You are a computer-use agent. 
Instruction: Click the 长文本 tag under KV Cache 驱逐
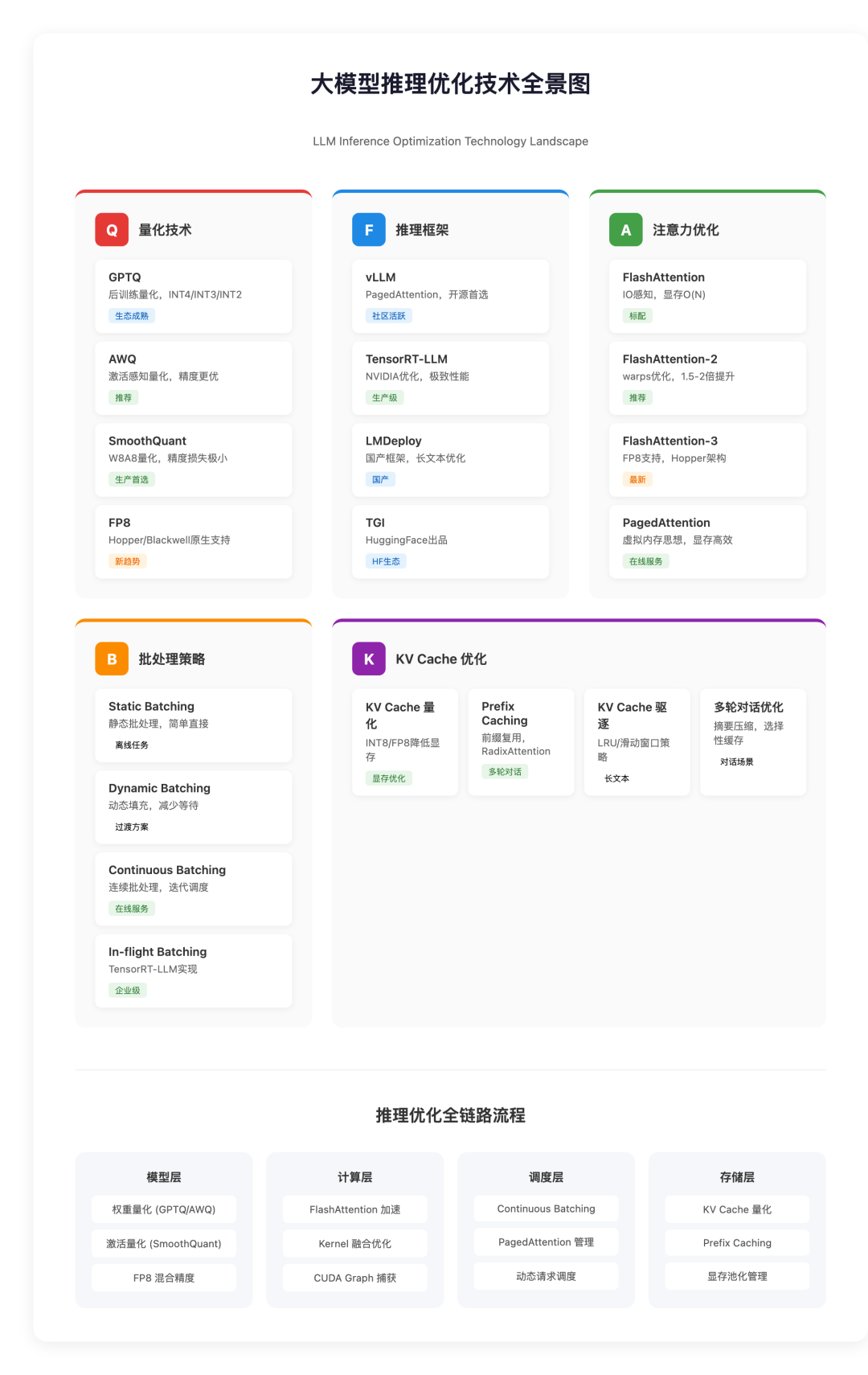[x=616, y=778]
